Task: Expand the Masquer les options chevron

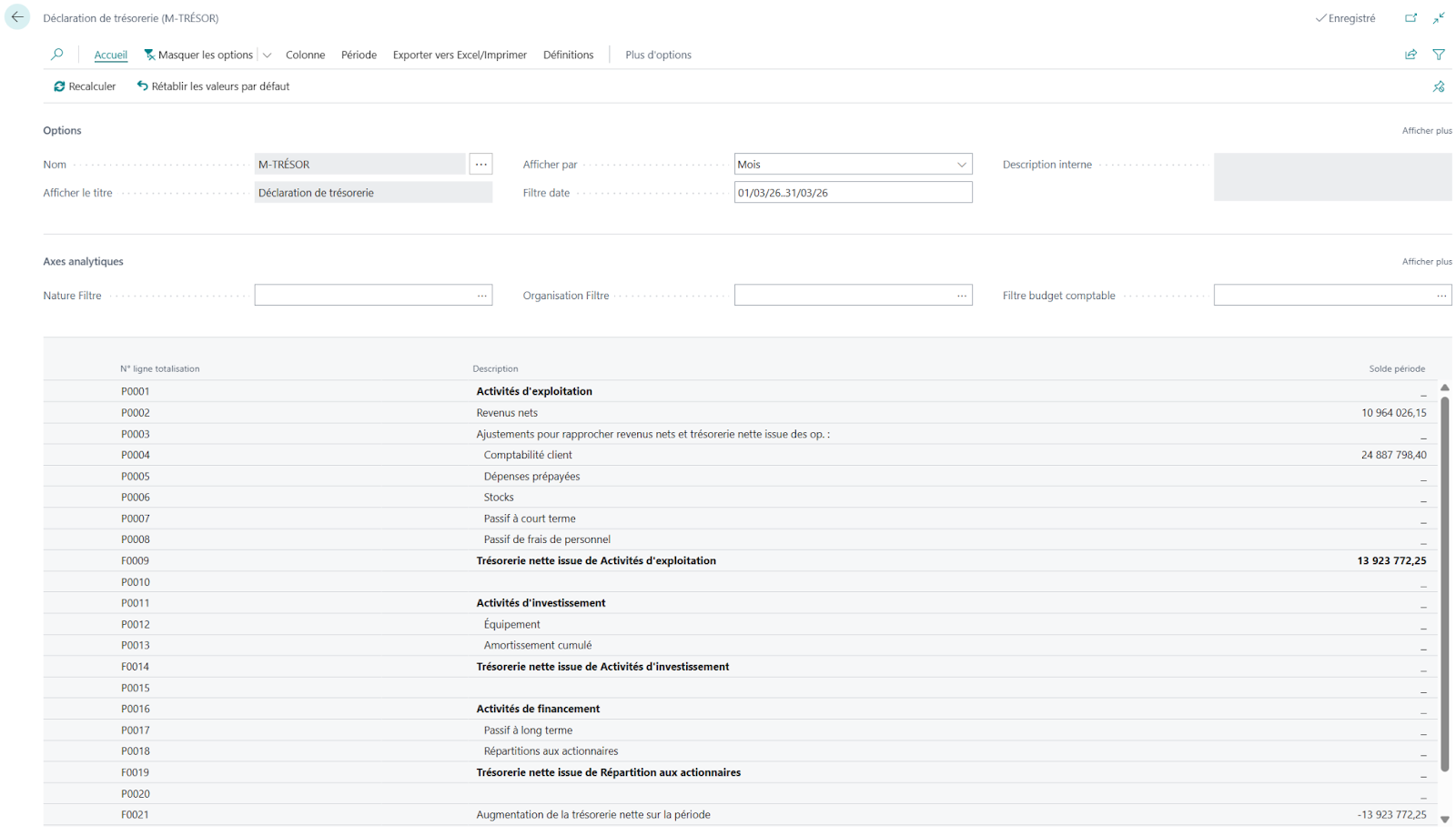Action: 267,55
